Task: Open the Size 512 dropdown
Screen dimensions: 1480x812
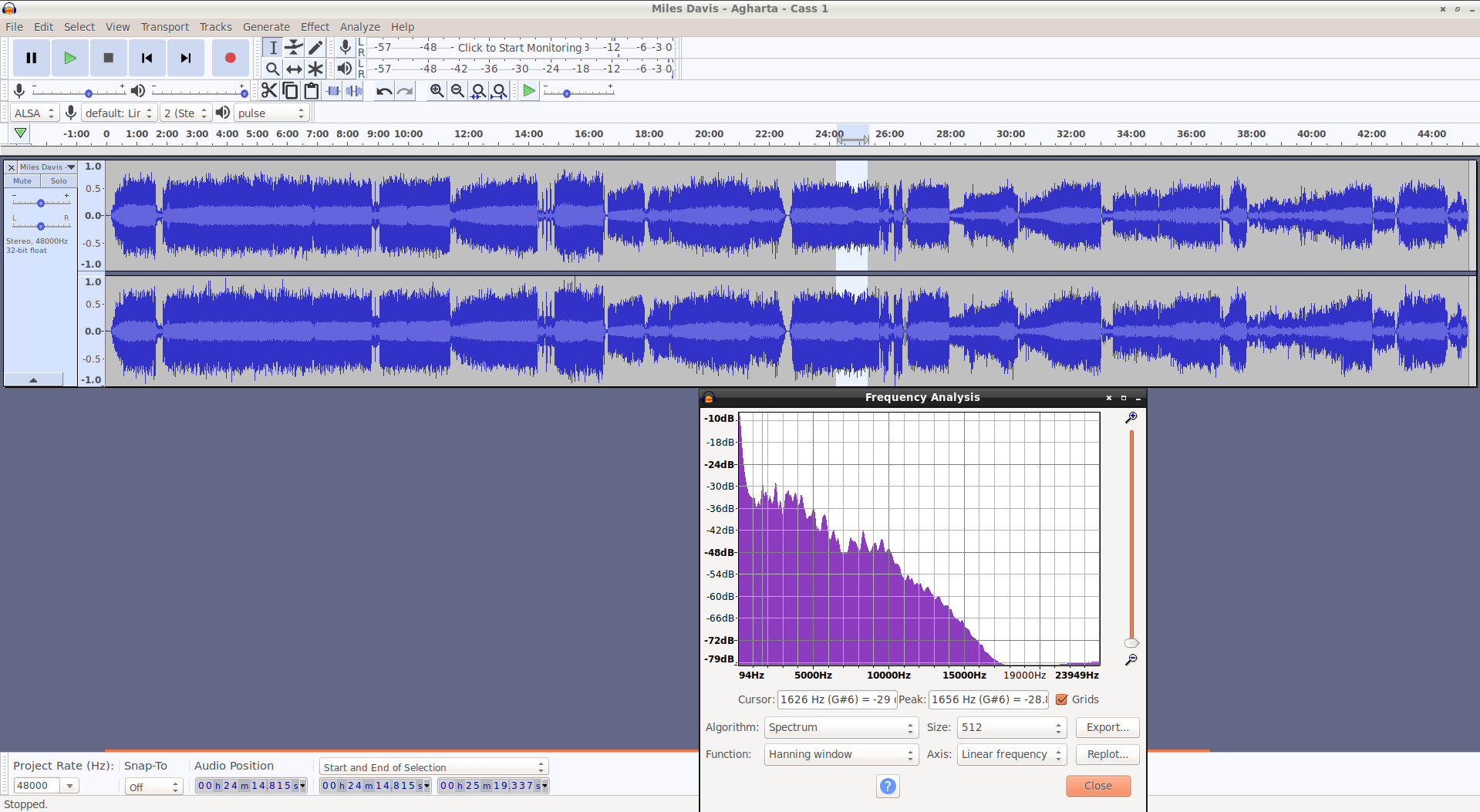Action: [1012, 727]
